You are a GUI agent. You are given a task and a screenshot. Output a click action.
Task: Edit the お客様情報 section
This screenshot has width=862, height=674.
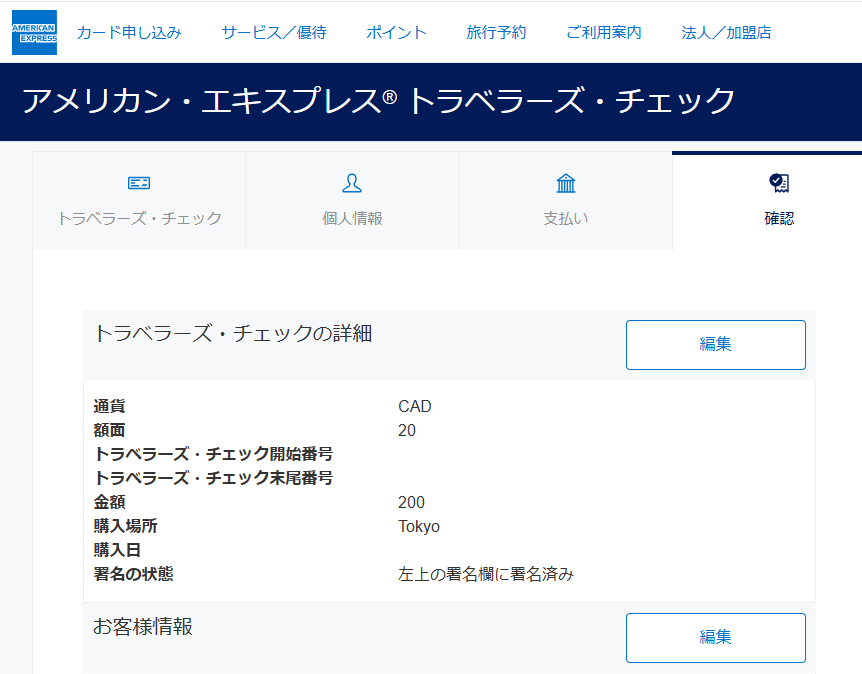click(x=716, y=638)
